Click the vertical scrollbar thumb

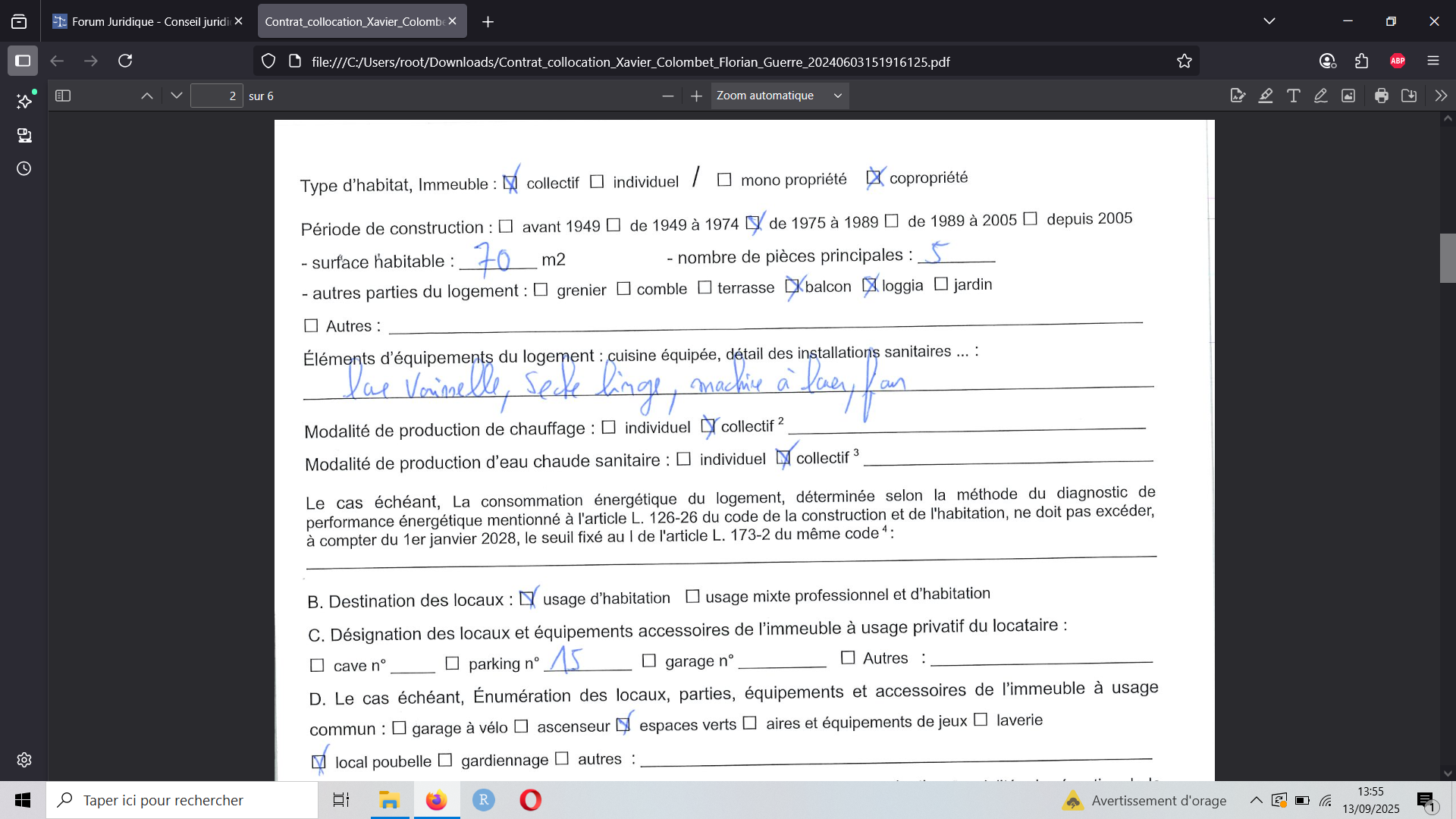[1447, 258]
